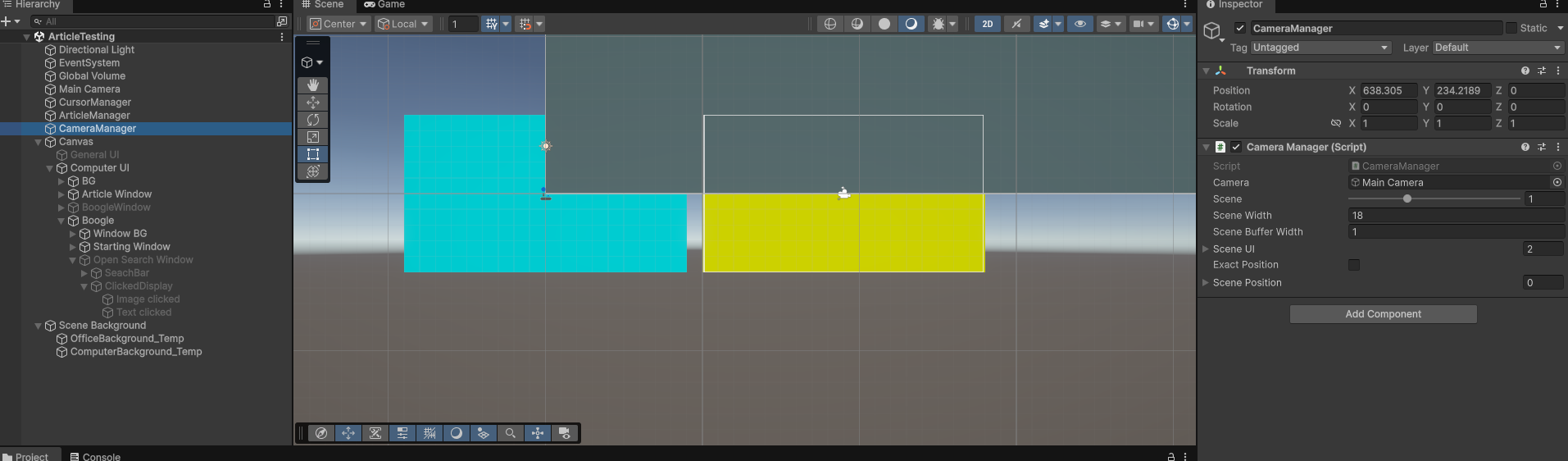
Task: Open the Center pivot mode dropdown
Action: pyautogui.click(x=339, y=24)
